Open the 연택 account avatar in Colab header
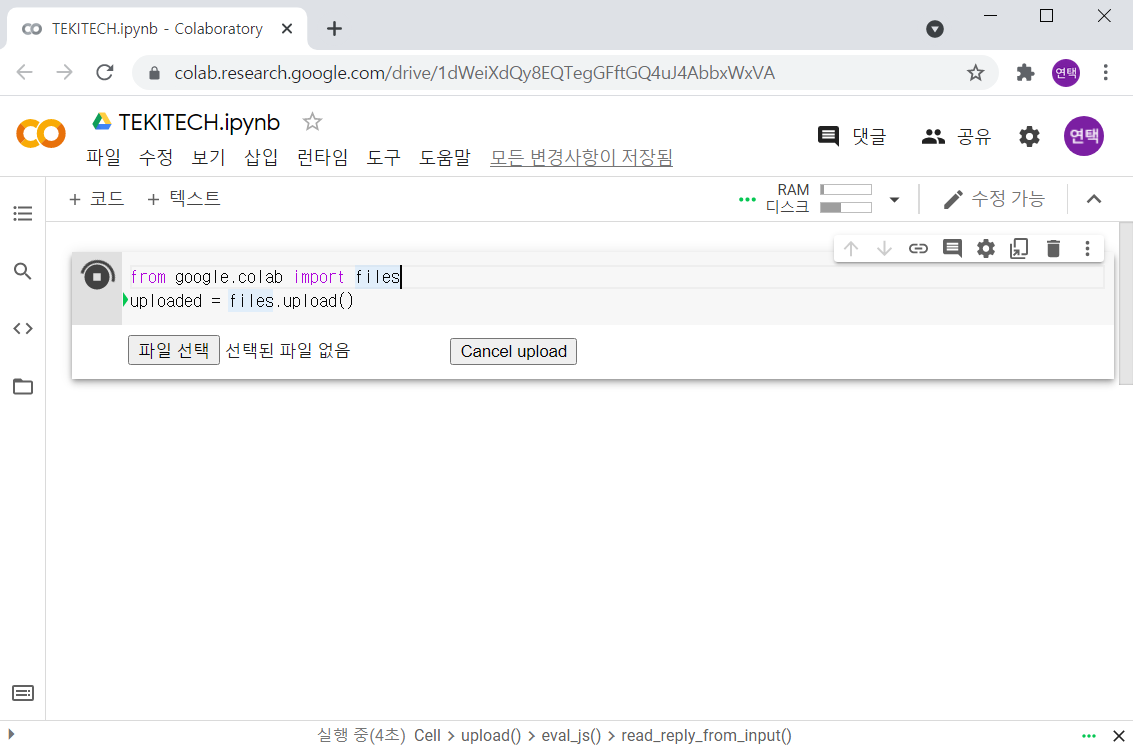The width and height of the screenshot is (1133, 748). (1083, 136)
